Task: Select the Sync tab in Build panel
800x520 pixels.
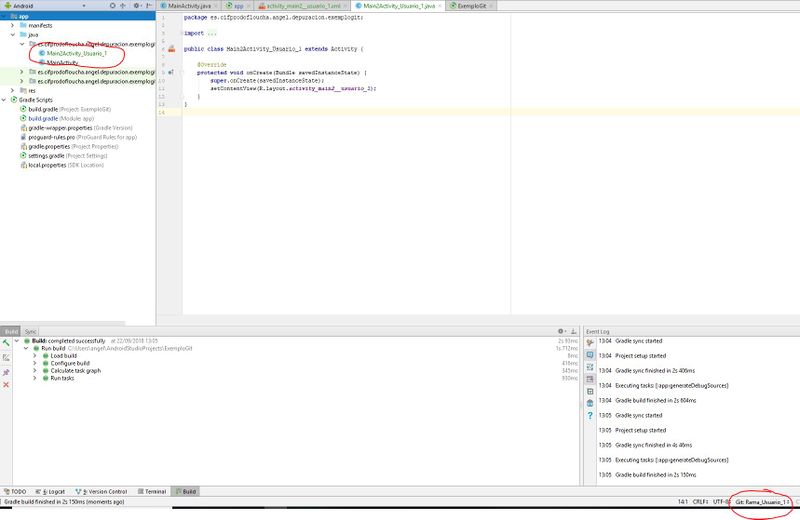Action: pyautogui.click(x=30, y=331)
